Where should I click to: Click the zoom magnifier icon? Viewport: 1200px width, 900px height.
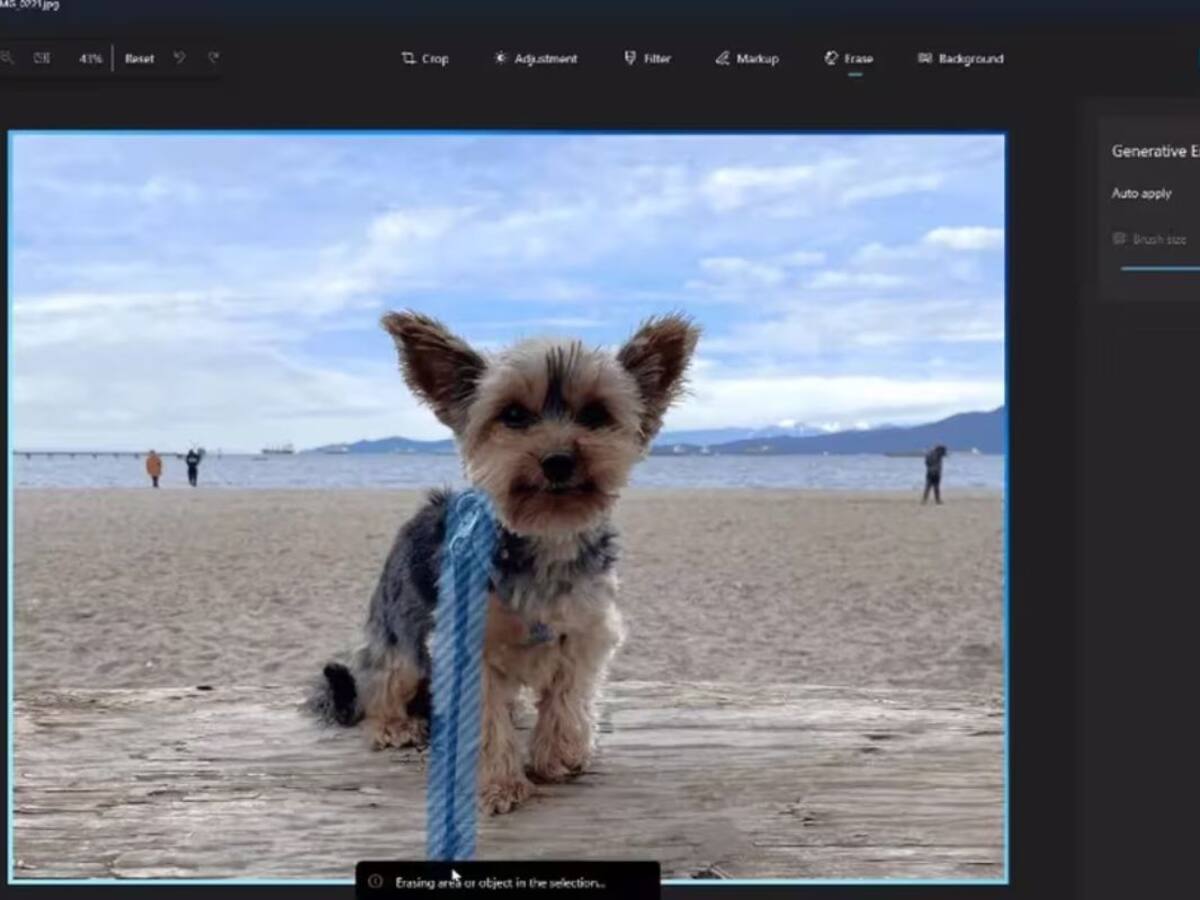(8, 58)
